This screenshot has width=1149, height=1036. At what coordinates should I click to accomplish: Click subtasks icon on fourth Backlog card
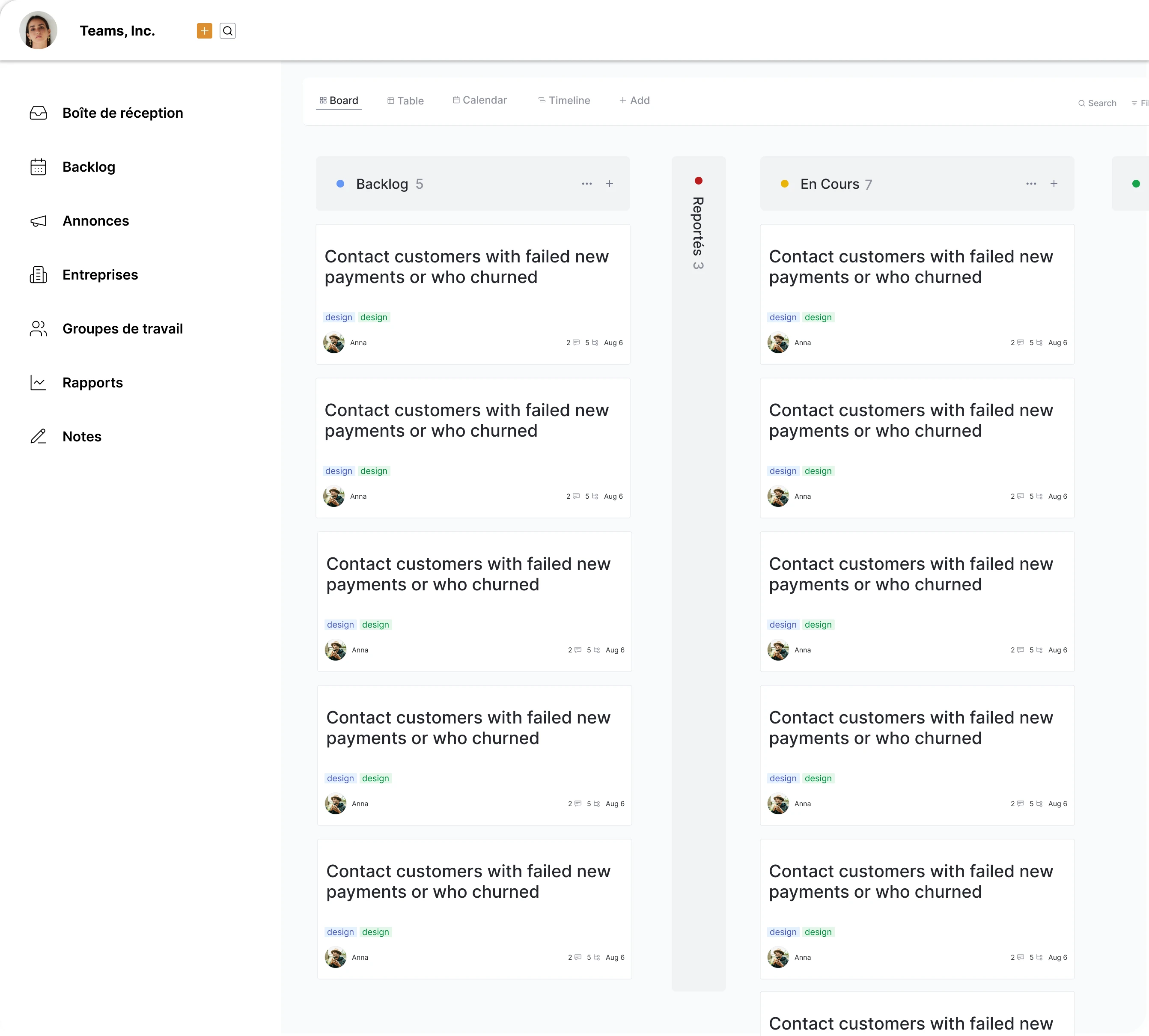[597, 804]
